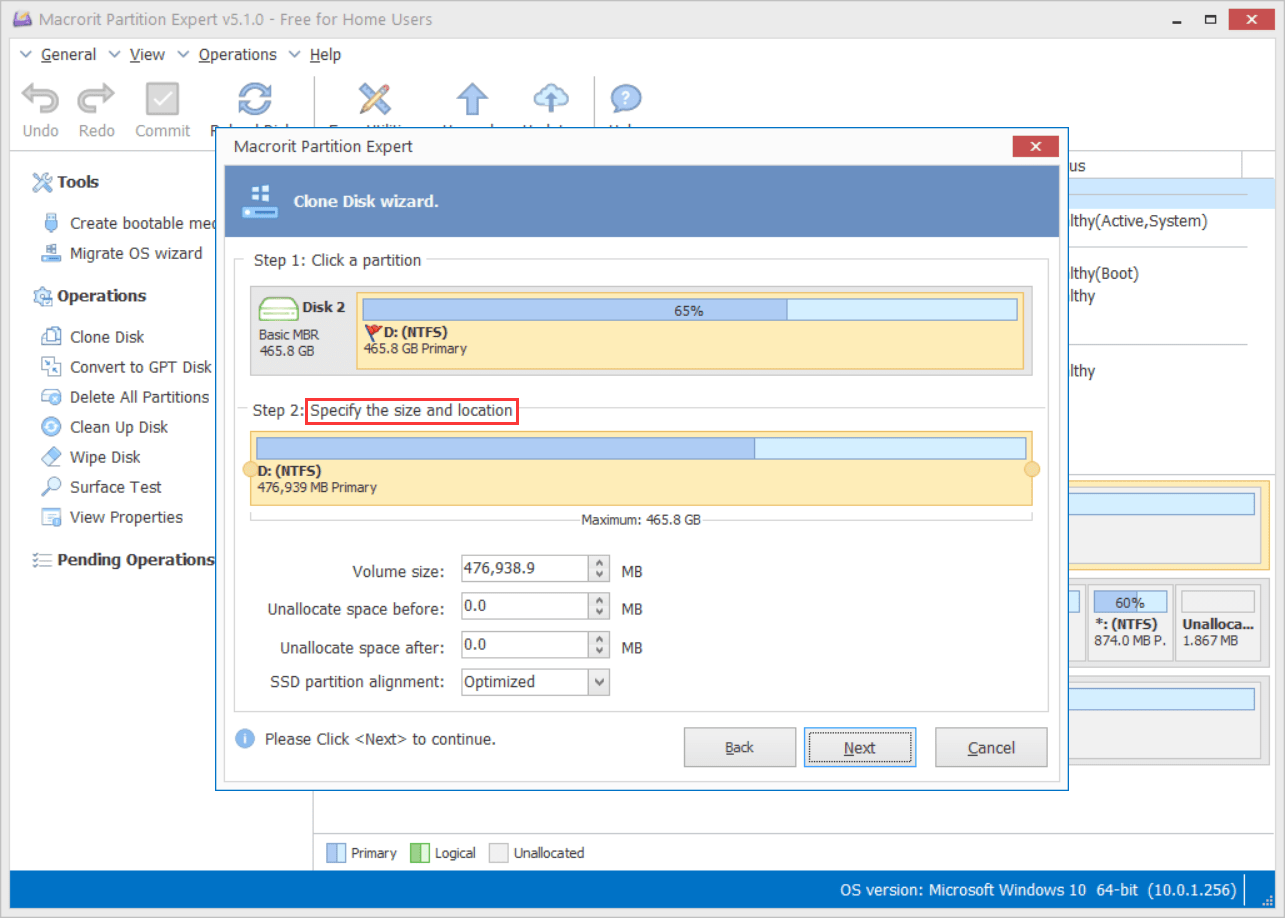
Task: Click Surface Test in sidebar
Action: (x=116, y=487)
